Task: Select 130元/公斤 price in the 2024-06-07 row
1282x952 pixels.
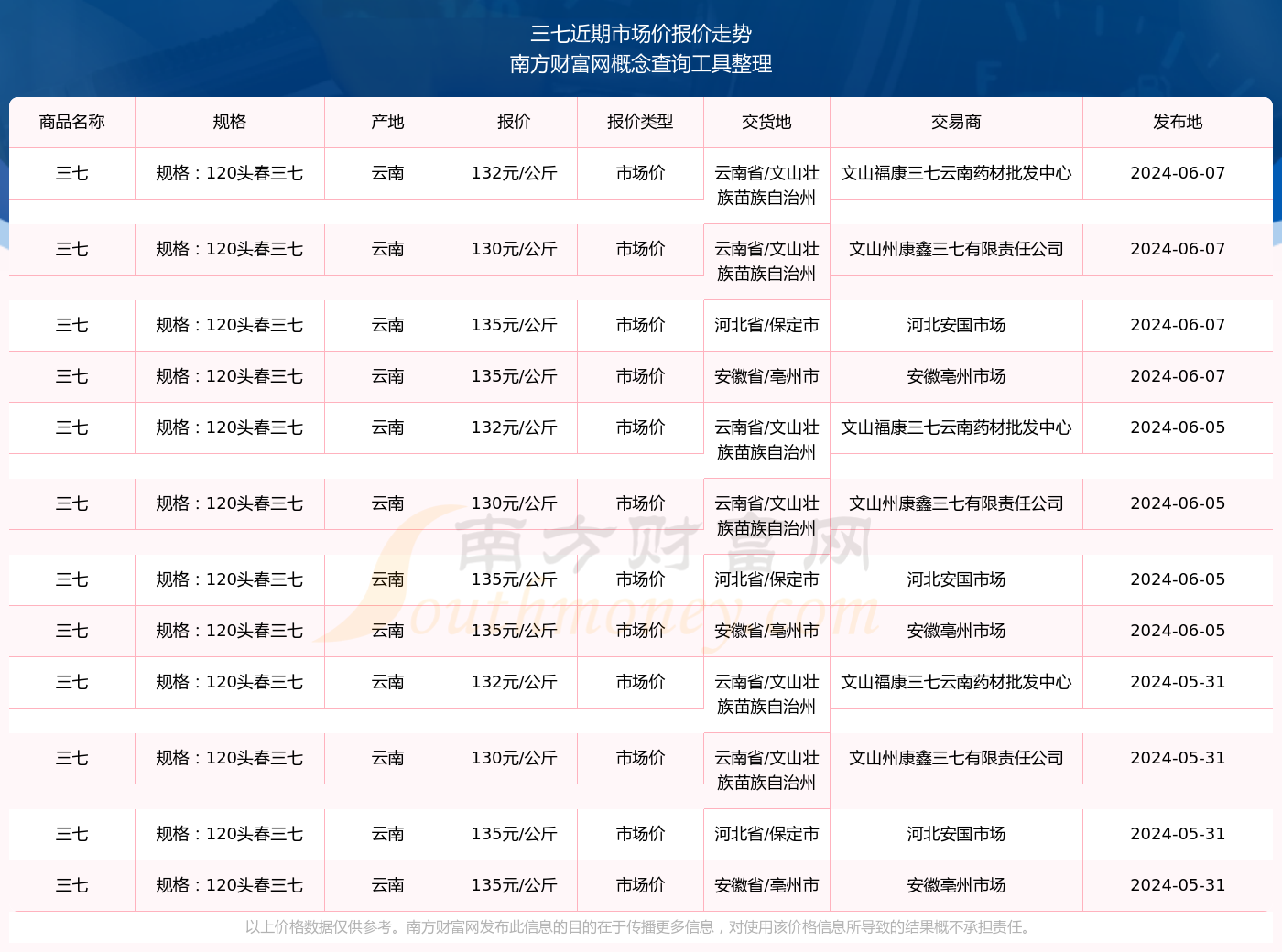Action: [515, 249]
